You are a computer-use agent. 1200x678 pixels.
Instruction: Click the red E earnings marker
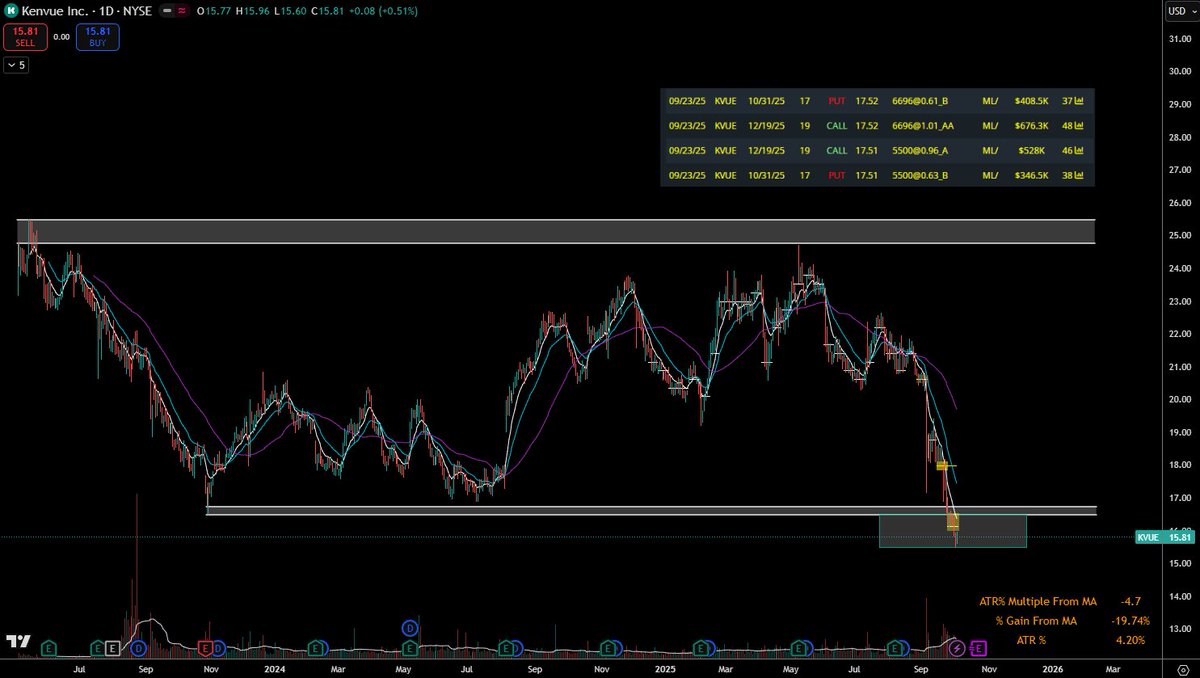(206, 648)
